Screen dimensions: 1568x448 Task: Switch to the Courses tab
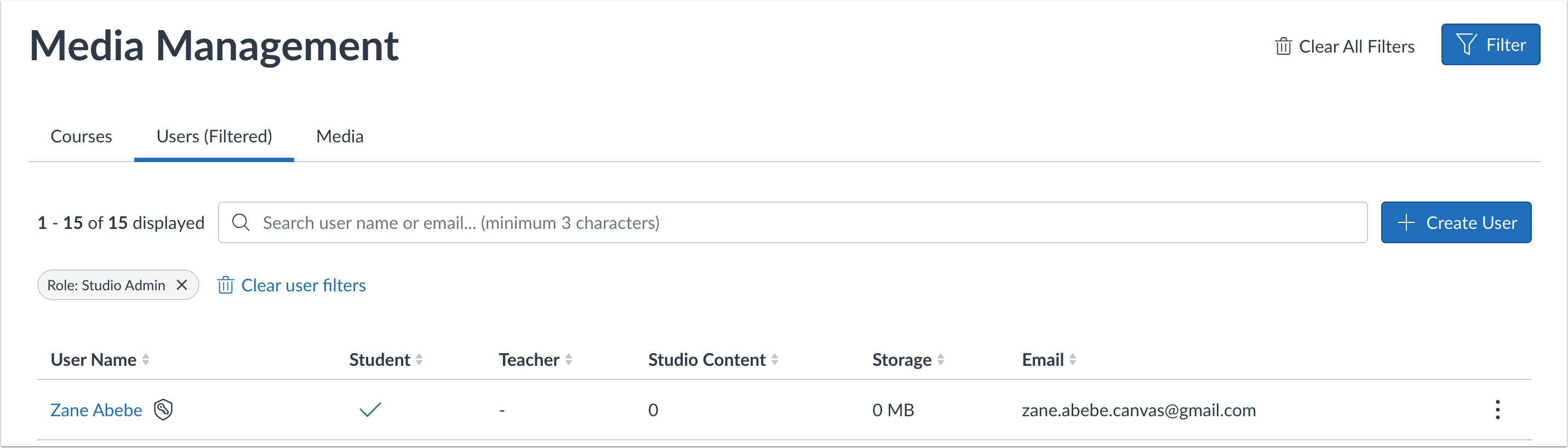pos(81,136)
